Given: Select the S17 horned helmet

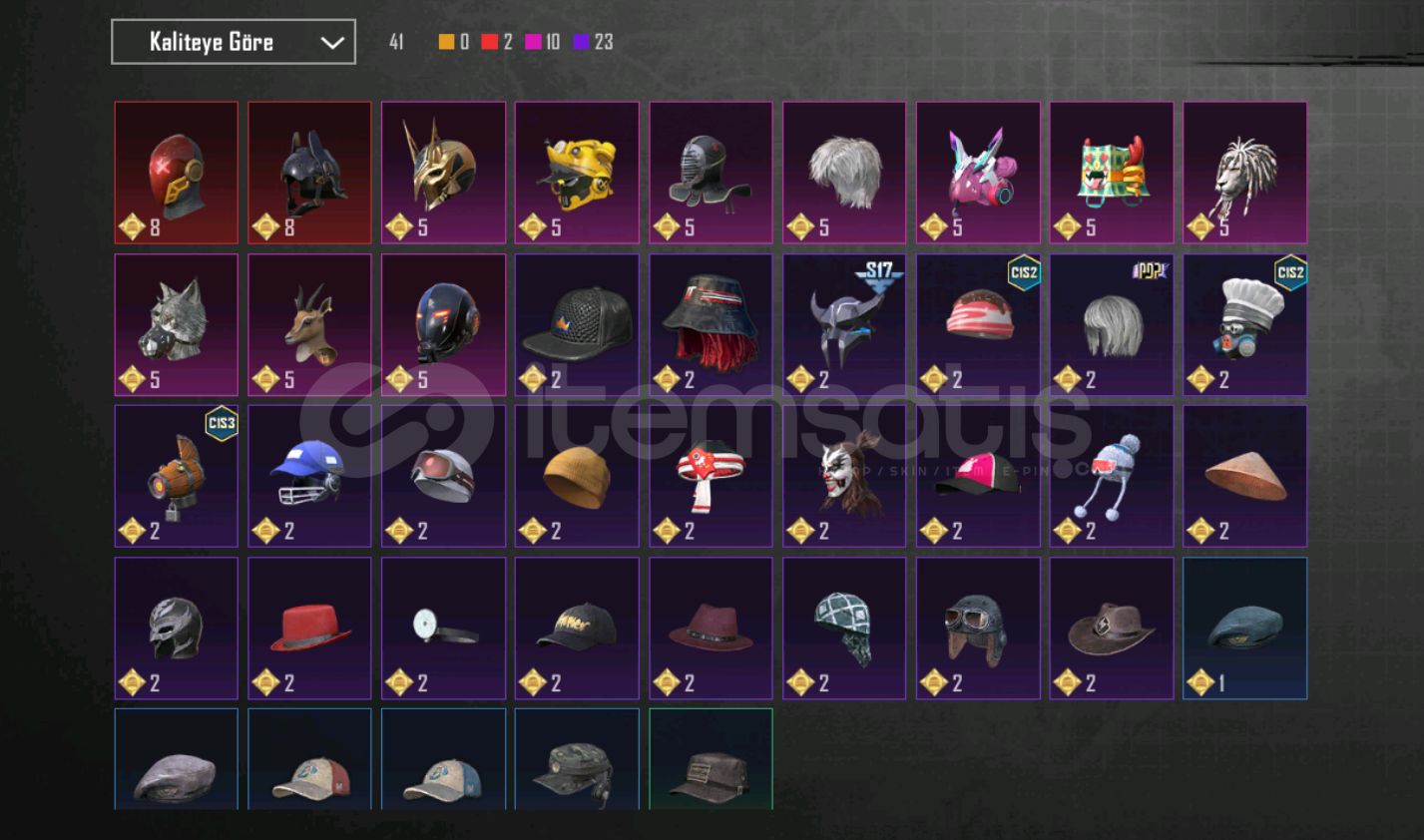Looking at the screenshot, I should (x=844, y=324).
